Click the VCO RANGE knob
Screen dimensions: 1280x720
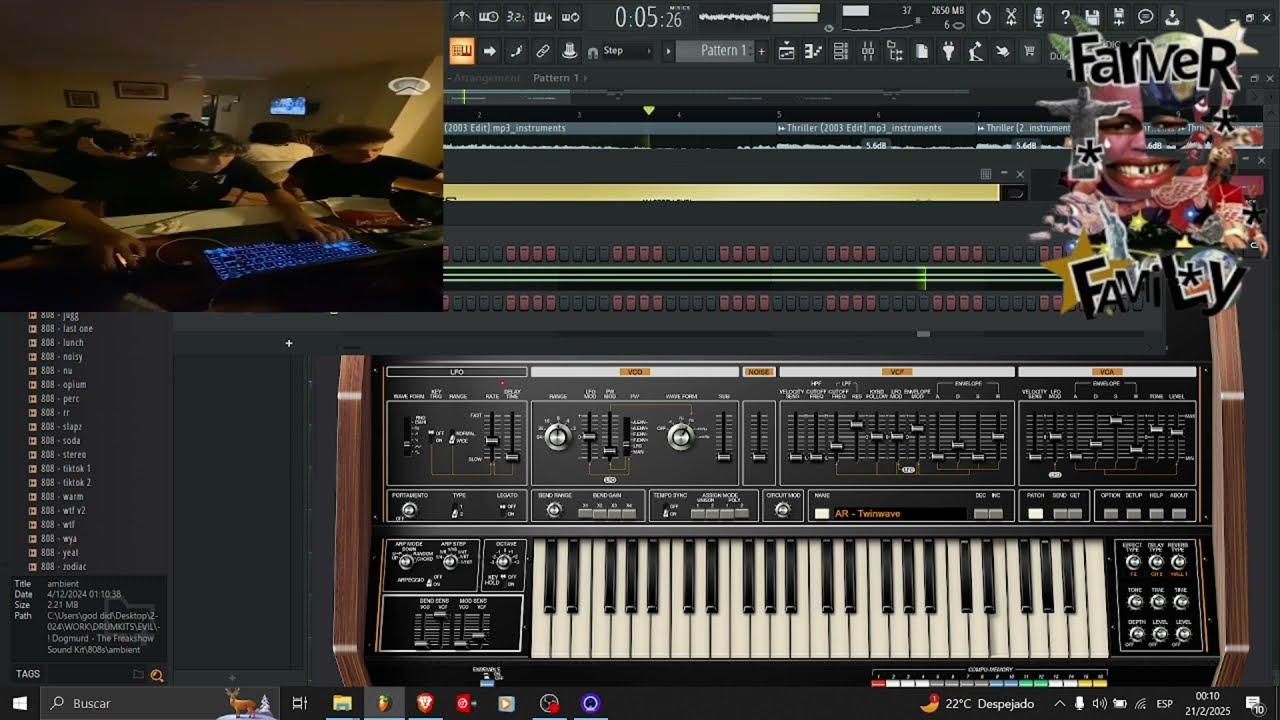click(558, 436)
